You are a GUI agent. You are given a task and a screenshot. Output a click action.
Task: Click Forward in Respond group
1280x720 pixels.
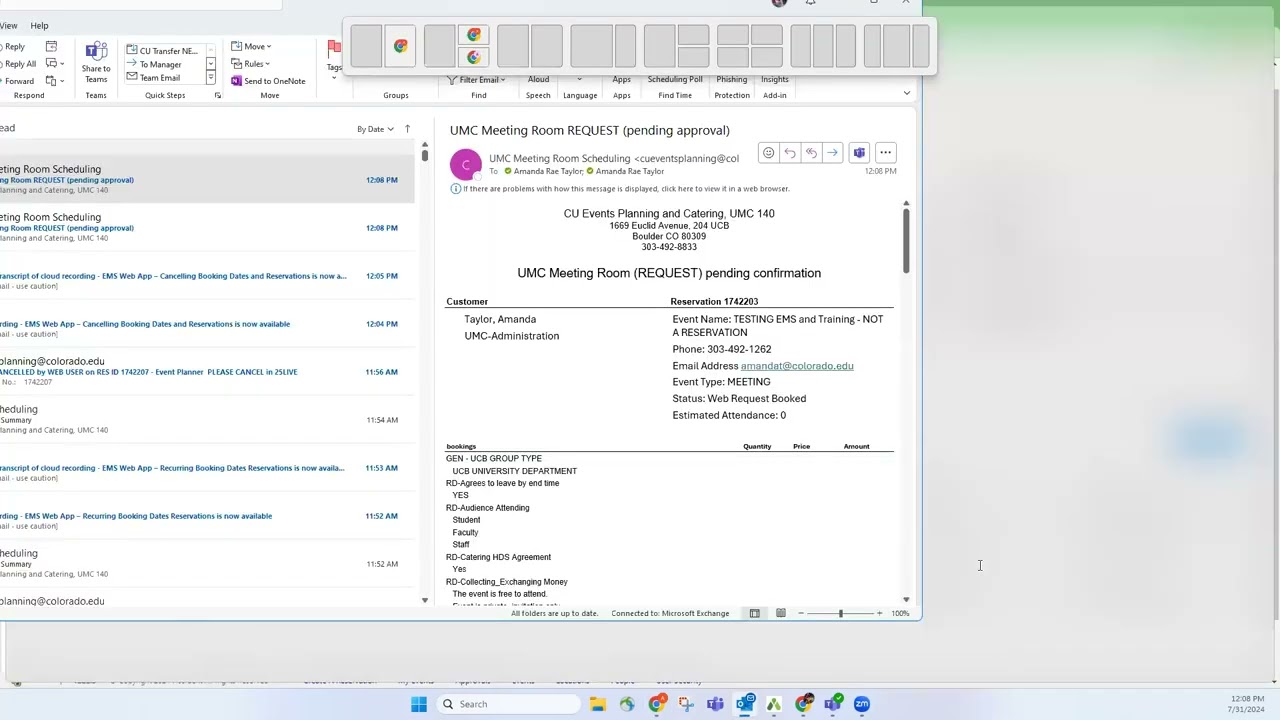click(18, 81)
